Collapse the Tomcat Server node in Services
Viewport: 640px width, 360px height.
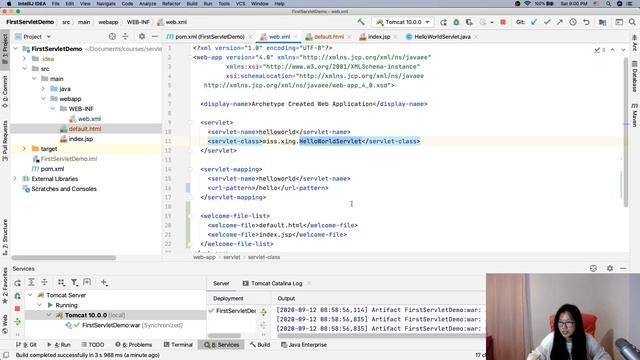(30, 295)
